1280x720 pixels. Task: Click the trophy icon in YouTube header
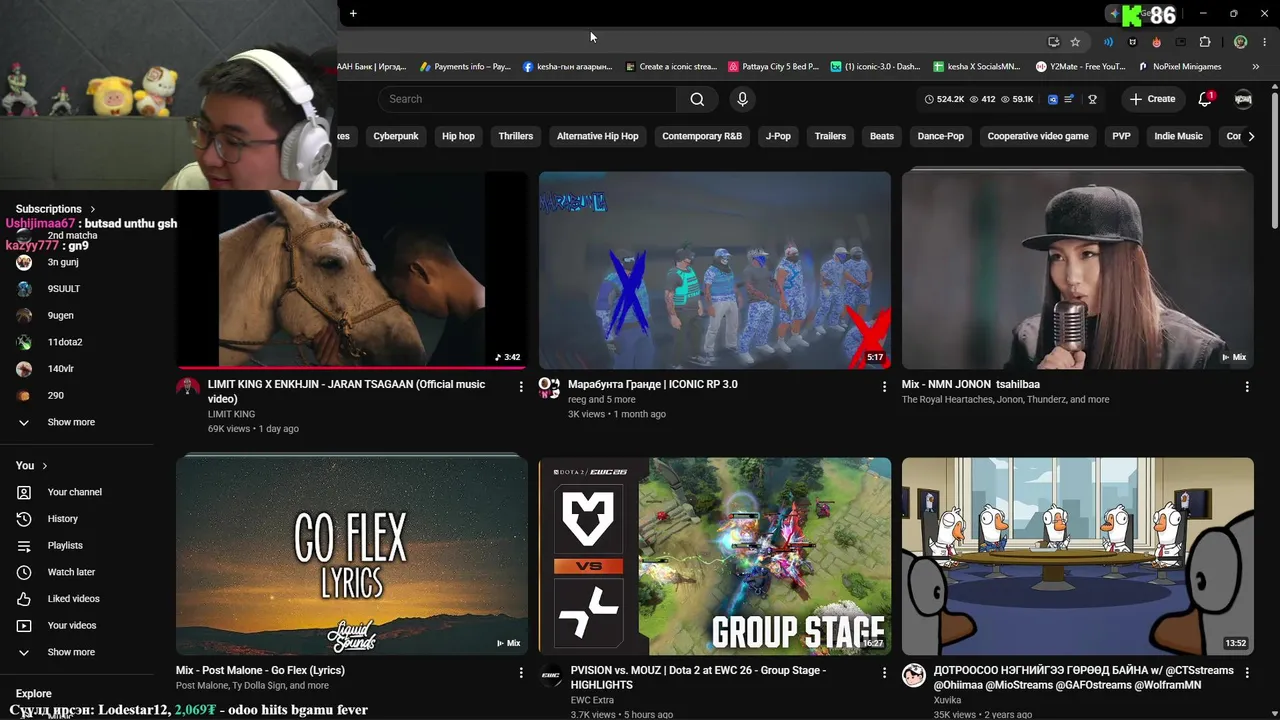(x=1092, y=99)
